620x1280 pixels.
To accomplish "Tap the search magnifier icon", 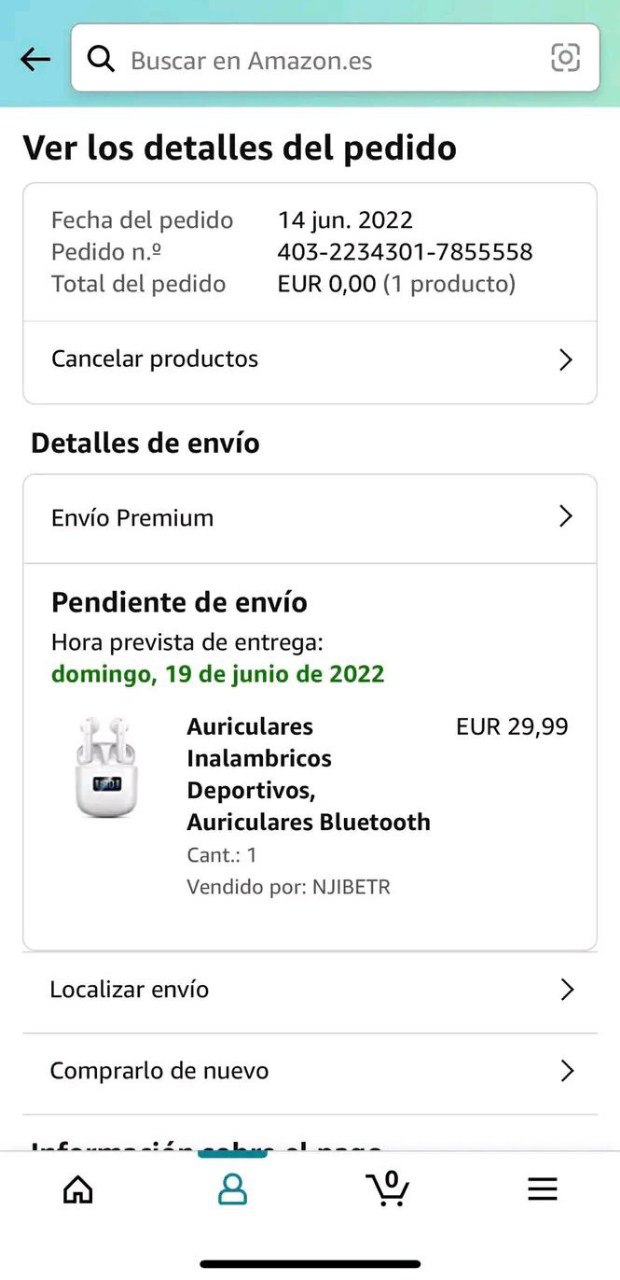I will click(x=101, y=60).
